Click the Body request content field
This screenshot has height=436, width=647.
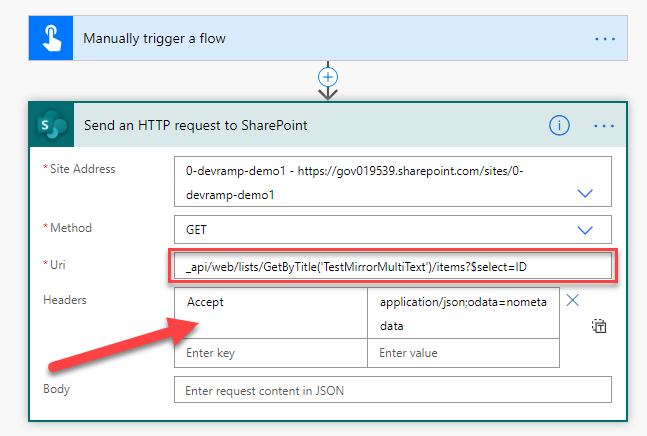click(391, 390)
